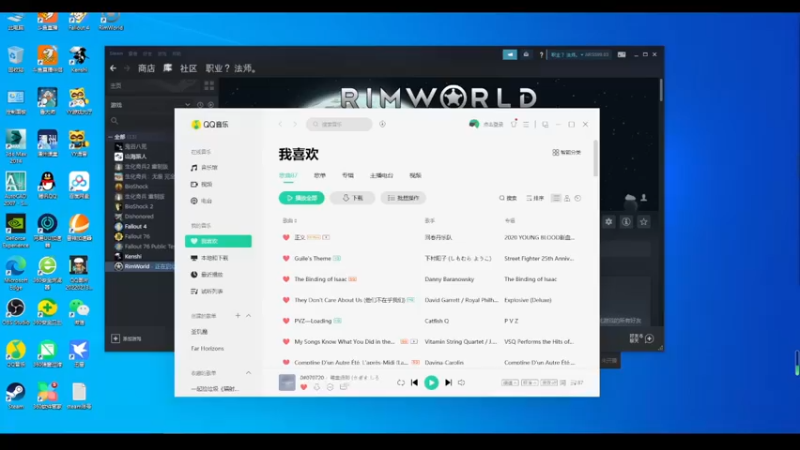Click artist Danny Baranowsky

[449, 279]
